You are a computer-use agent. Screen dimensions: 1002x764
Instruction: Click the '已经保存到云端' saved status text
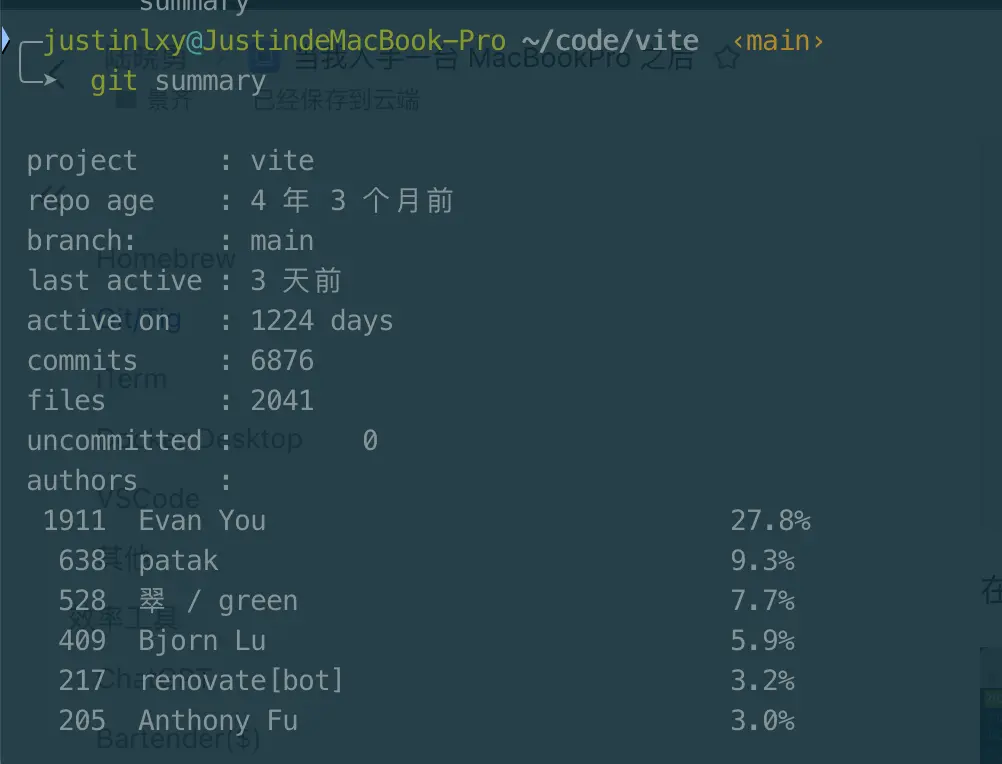tap(336, 100)
